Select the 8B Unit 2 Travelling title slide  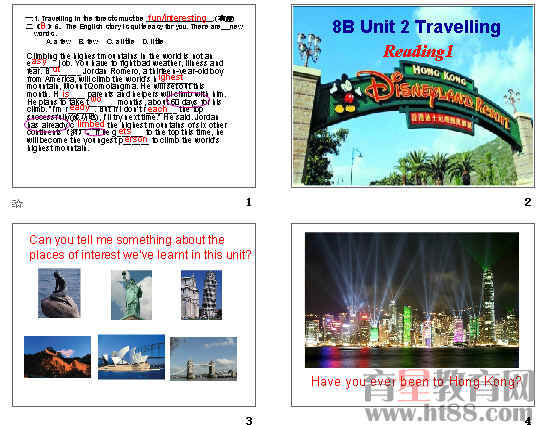[x=413, y=96]
